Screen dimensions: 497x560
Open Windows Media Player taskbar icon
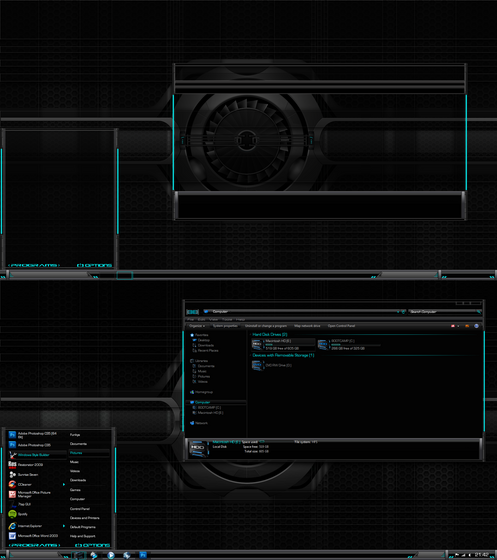111,555
